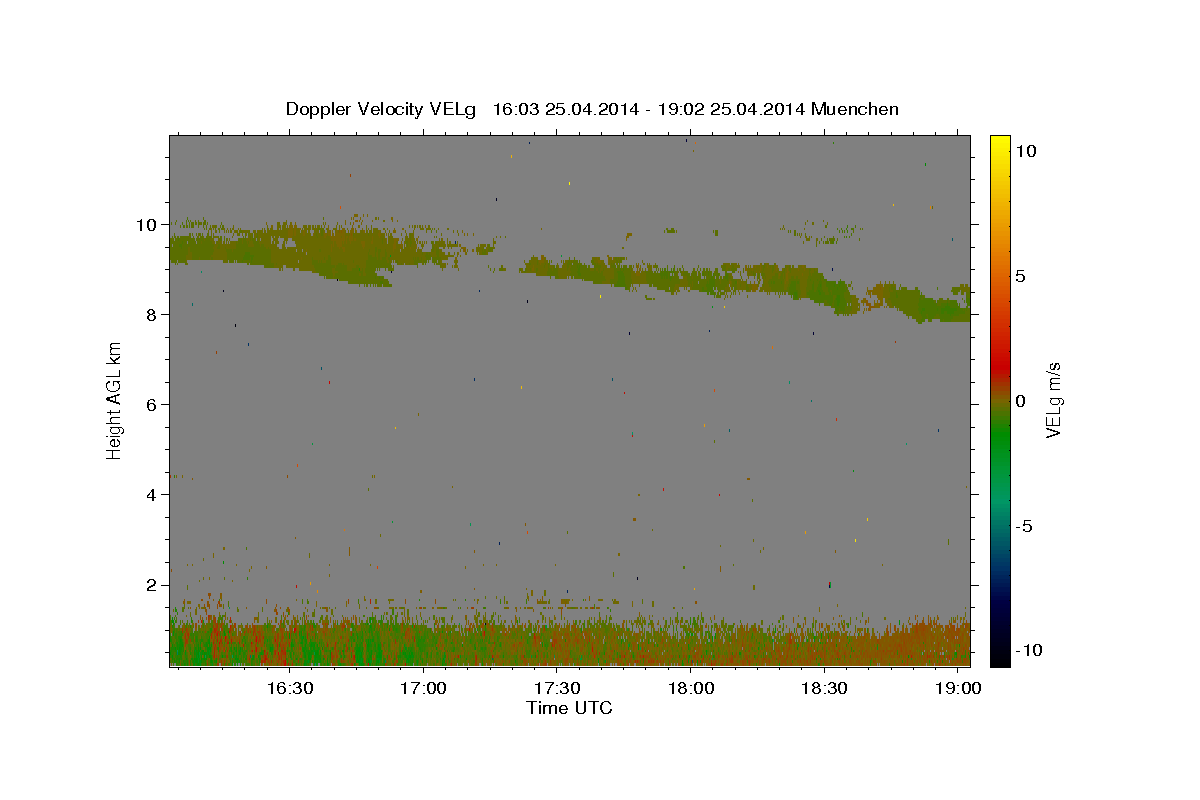
Task: Click the 16:30 time tick label
Action: (x=289, y=689)
